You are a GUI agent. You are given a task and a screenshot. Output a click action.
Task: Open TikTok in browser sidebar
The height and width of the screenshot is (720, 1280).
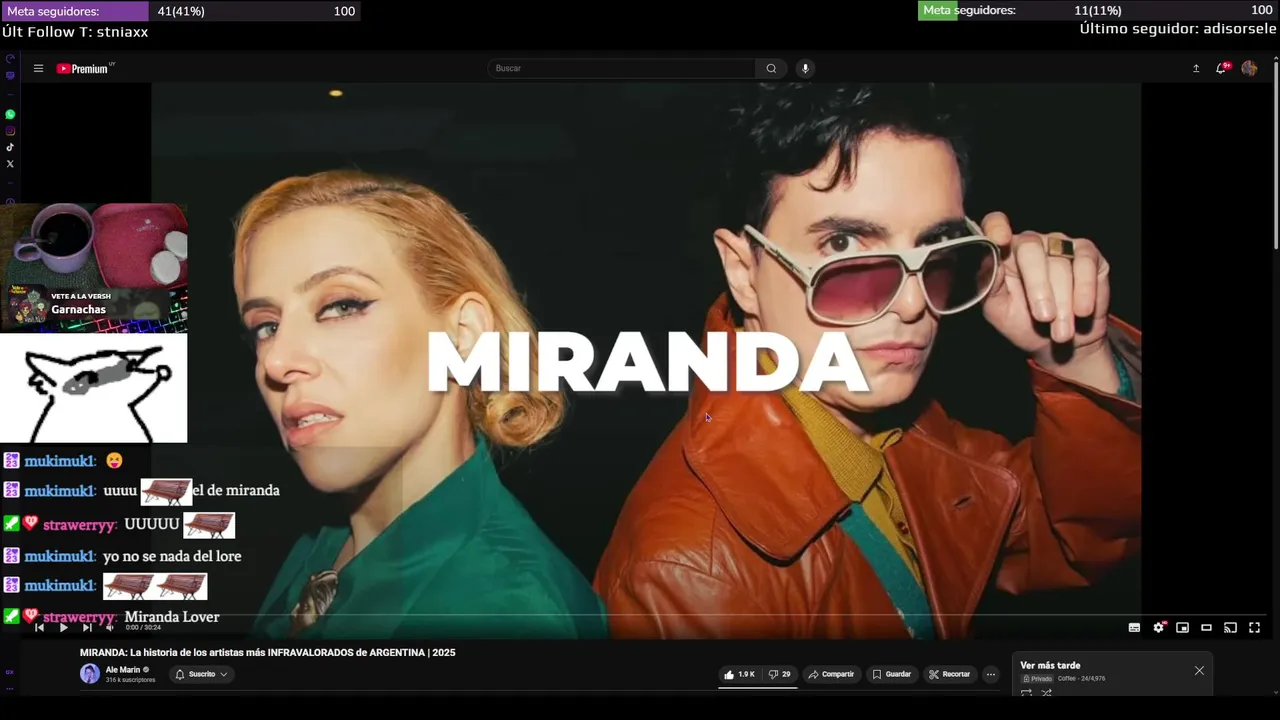tap(10, 147)
